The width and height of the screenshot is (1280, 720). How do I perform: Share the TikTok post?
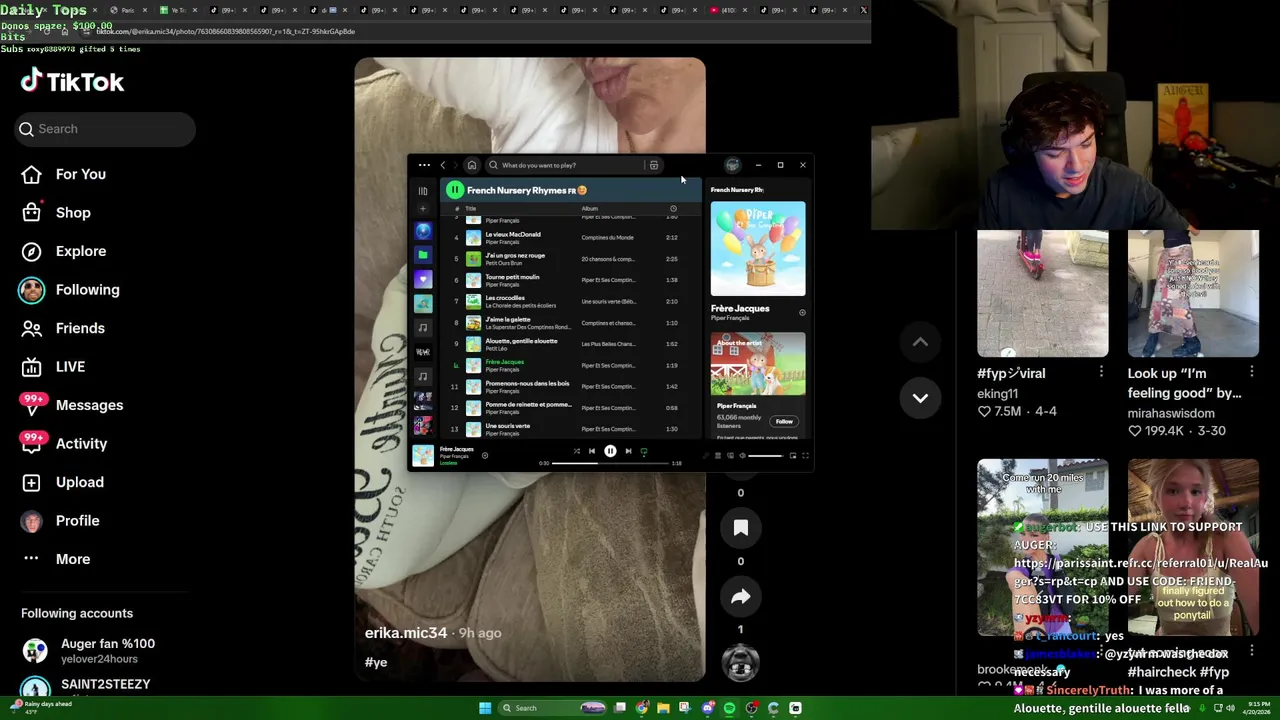click(741, 597)
